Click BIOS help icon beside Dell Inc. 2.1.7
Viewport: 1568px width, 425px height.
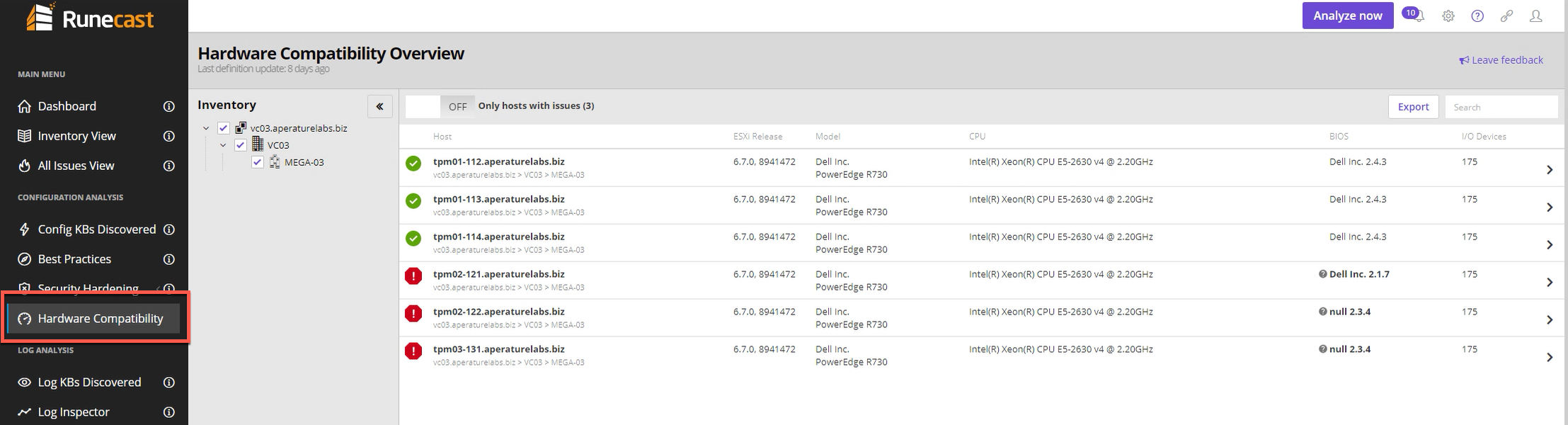click(1322, 274)
